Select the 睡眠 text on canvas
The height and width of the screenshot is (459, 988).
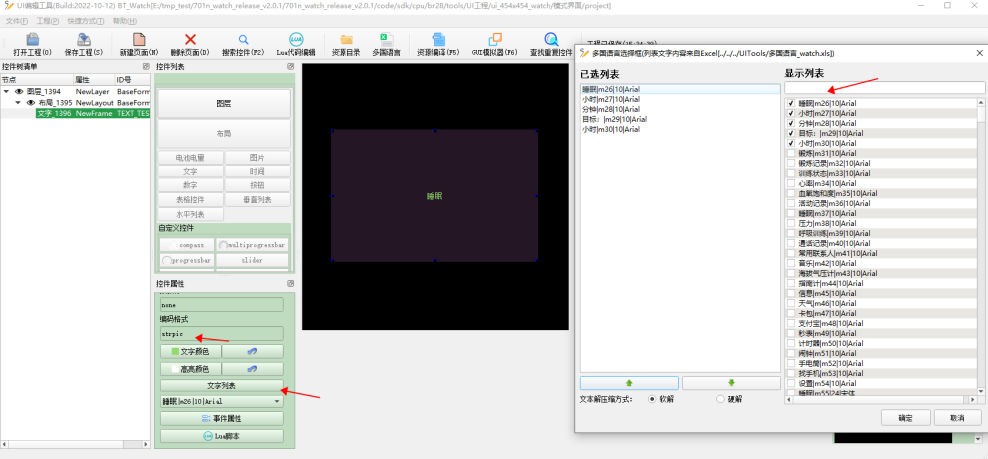[434, 196]
